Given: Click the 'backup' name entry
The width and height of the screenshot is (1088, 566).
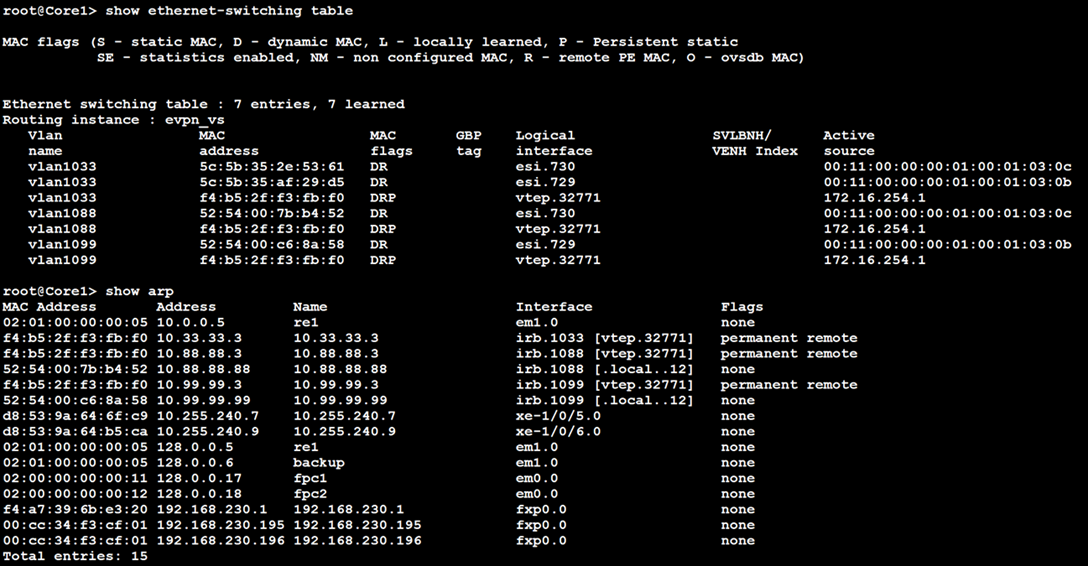Looking at the screenshot, I should [x=319, y=463].
